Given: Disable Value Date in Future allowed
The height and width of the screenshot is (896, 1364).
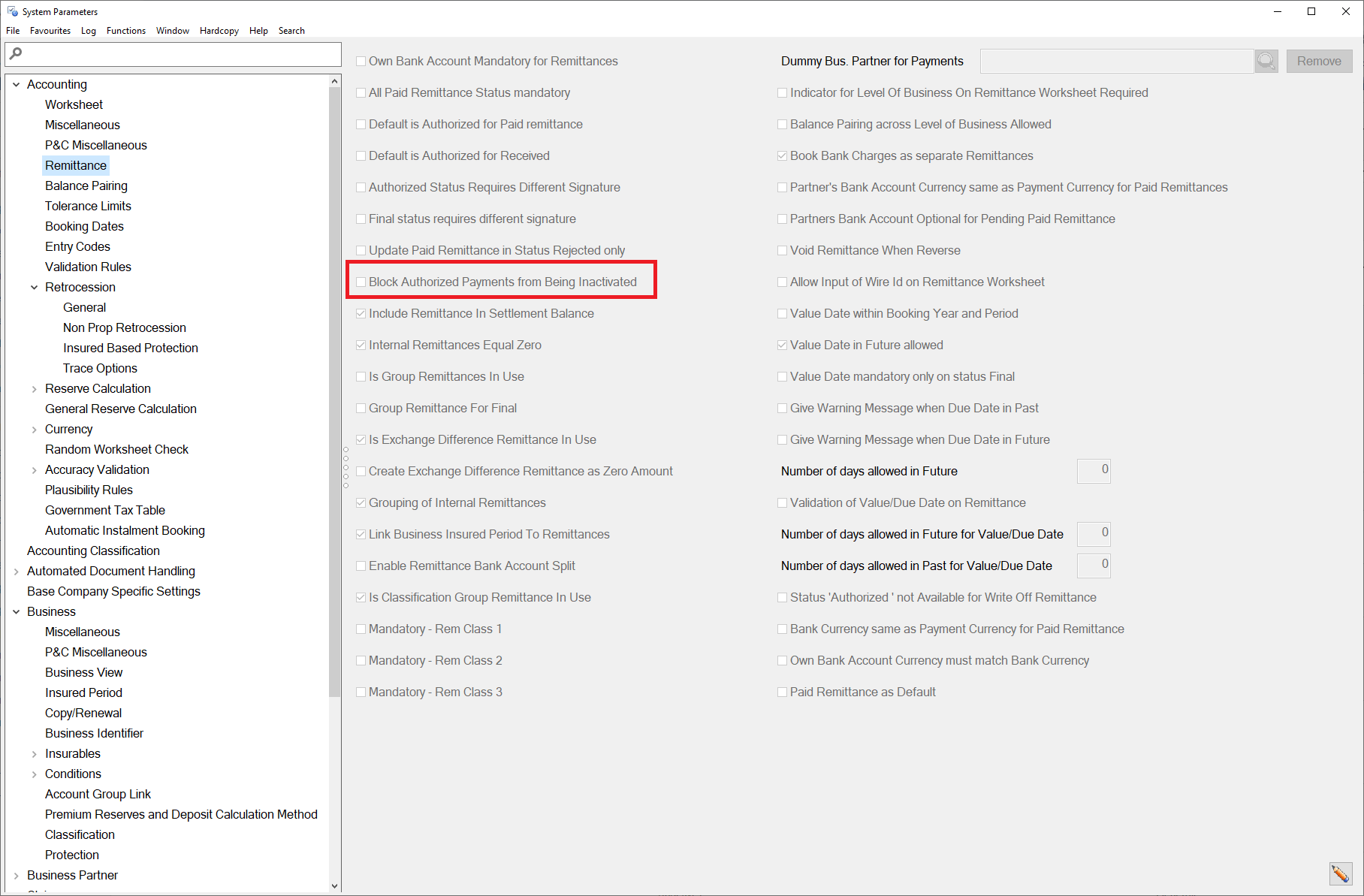Looking at the screenshot, I should (783, 345).
